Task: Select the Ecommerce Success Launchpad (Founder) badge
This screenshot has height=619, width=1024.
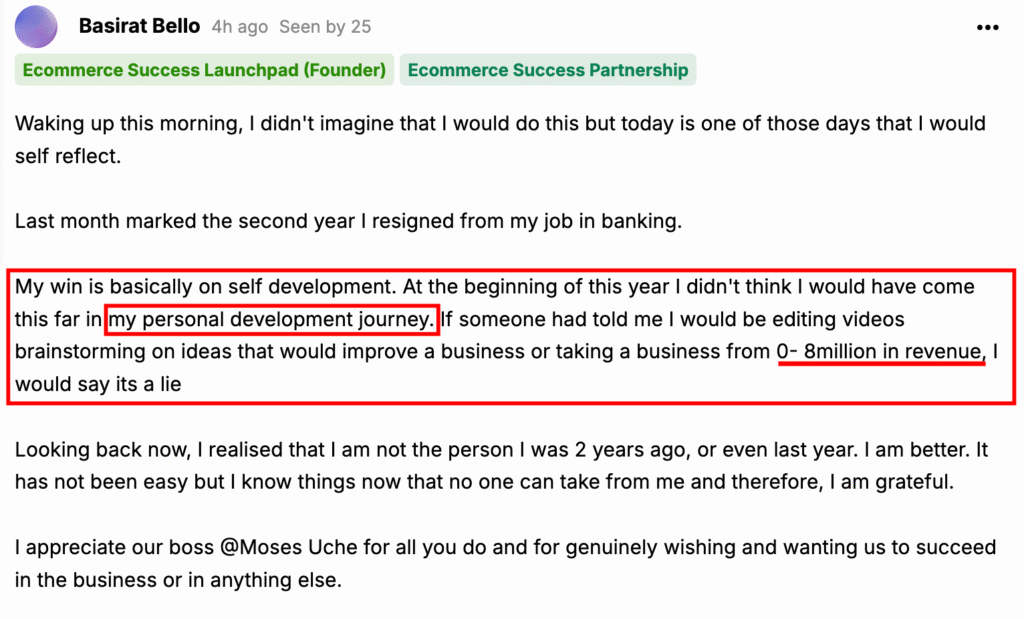Action: click(204, 70)
